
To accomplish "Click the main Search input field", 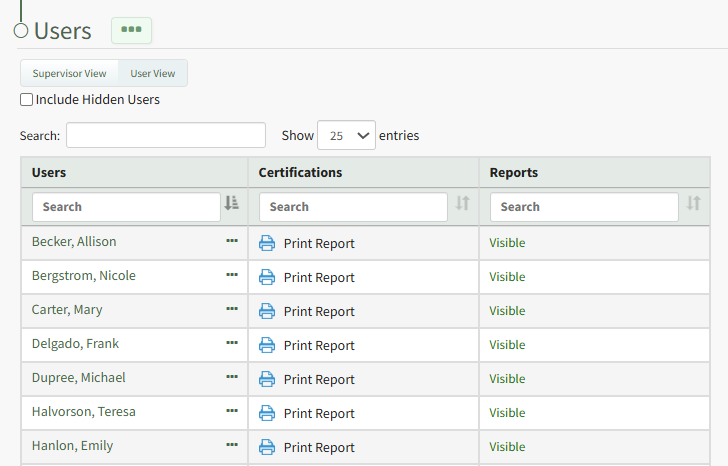I will pos(165,135).
